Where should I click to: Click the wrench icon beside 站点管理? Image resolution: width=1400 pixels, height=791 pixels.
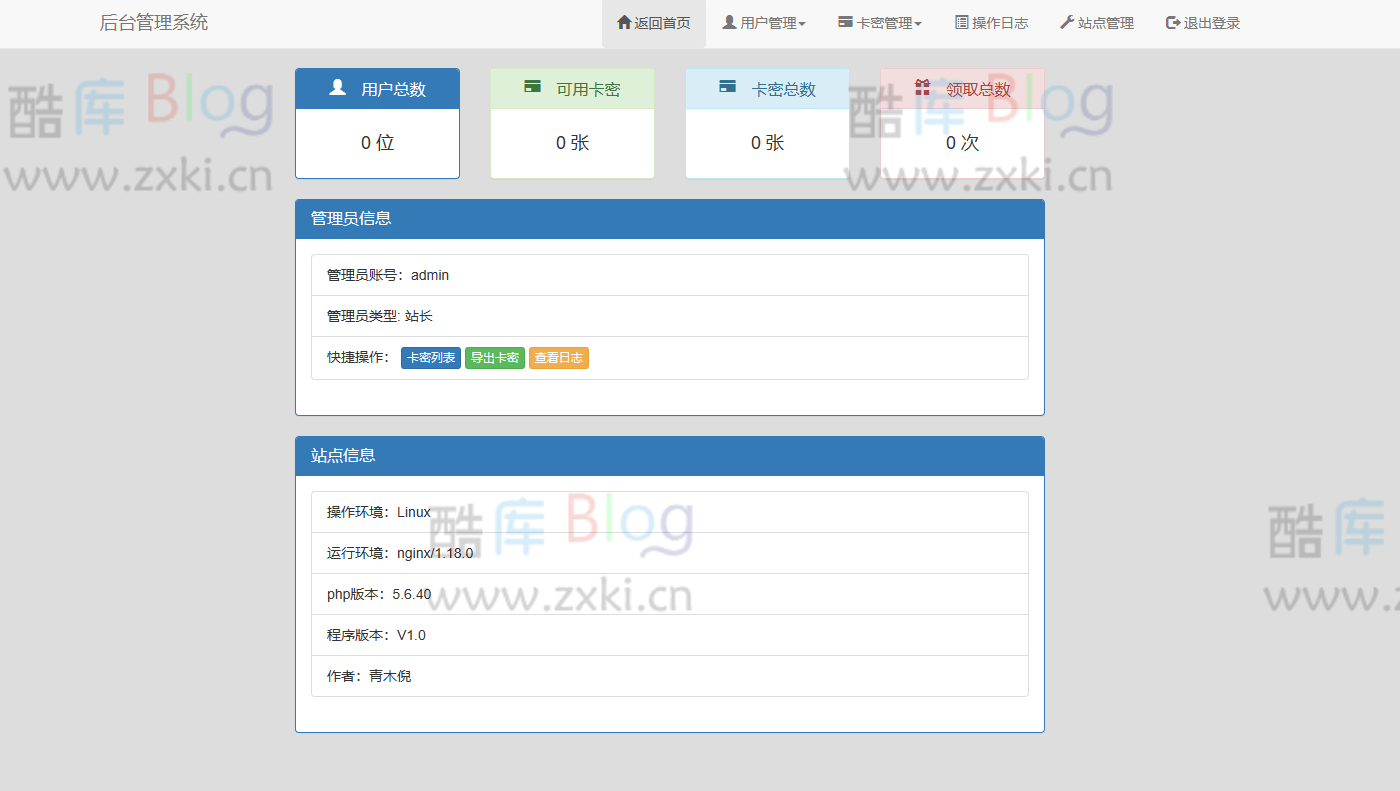tap(1066, 22)
